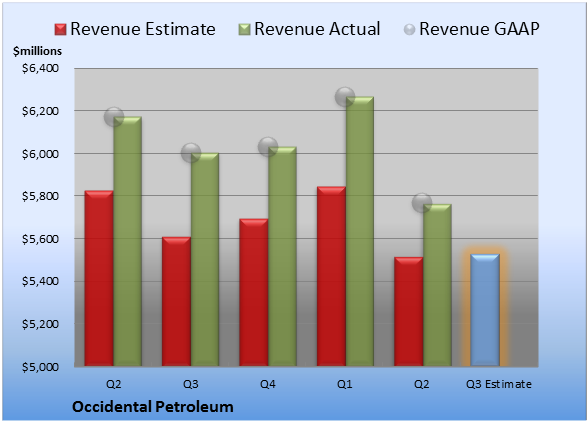Click the GAAP marker above the Q4 bar

pyautogui.click(x=268, y=146)
